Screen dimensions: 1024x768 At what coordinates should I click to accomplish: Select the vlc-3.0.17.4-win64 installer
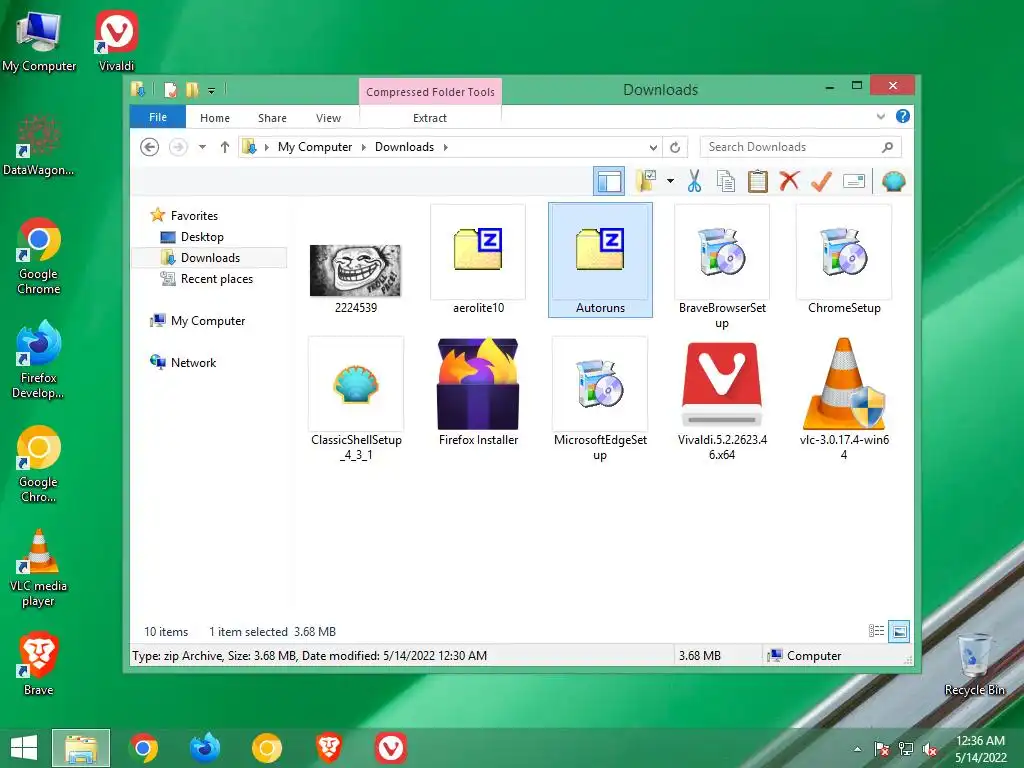pyautogui.click(x=844, y=400)
